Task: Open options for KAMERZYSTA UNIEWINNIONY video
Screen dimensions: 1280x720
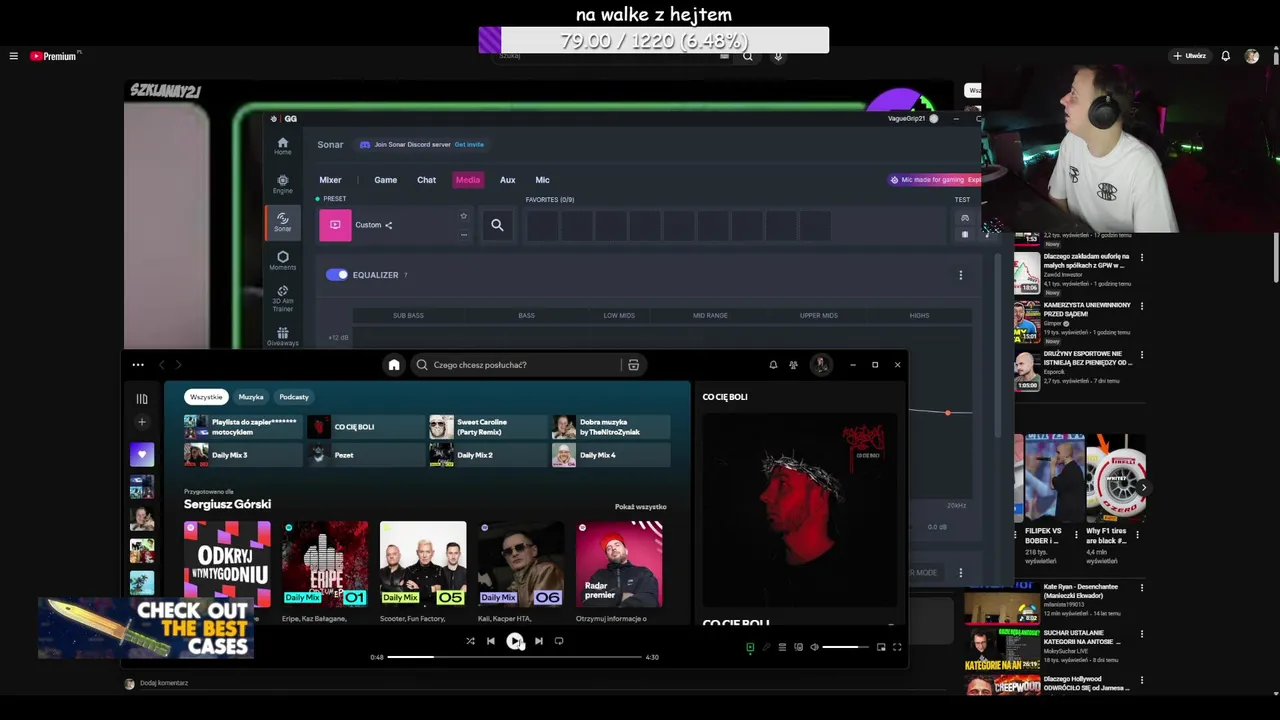Action: coord(1141,306)
